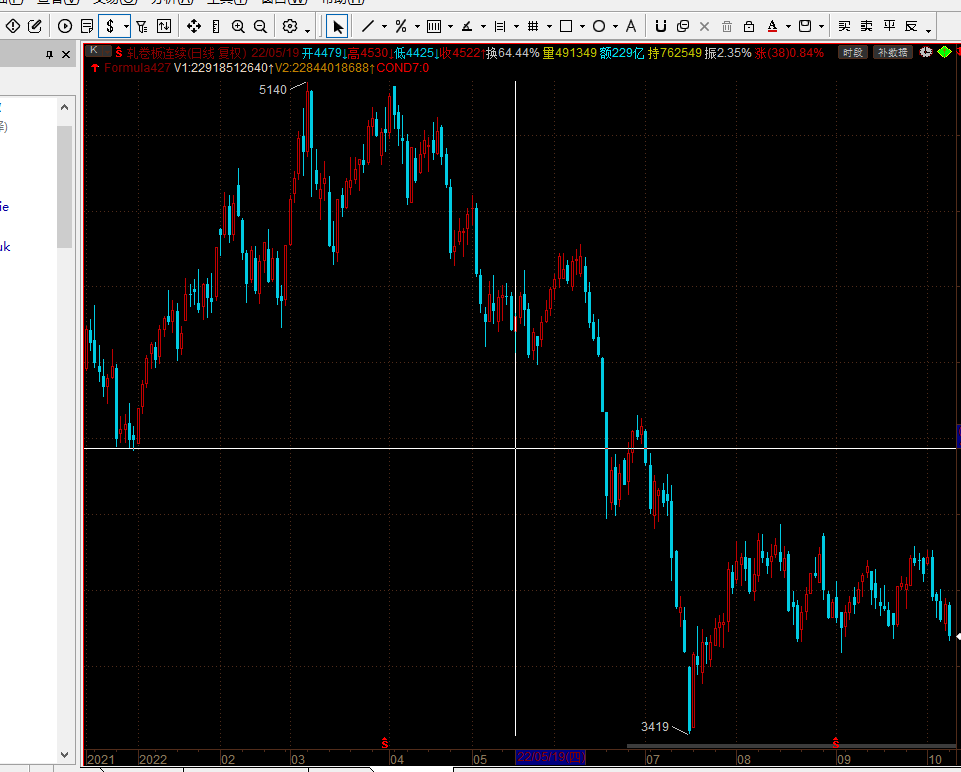961x772 pixels.
Task: Expand the toolbar overflow arrow after gear
Action: 307,29
